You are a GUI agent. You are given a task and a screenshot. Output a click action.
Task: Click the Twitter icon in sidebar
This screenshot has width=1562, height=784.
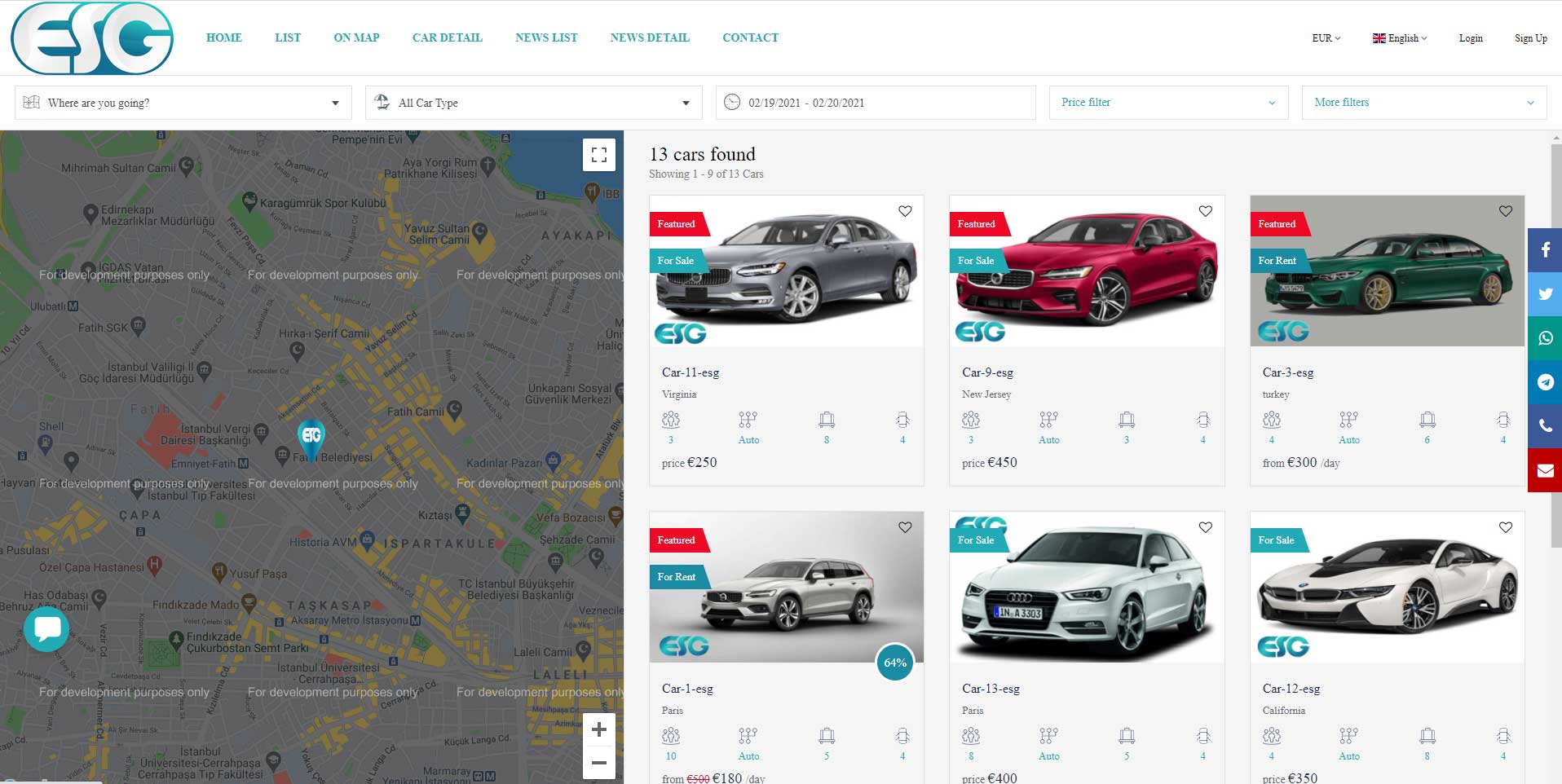(1545, 294)
